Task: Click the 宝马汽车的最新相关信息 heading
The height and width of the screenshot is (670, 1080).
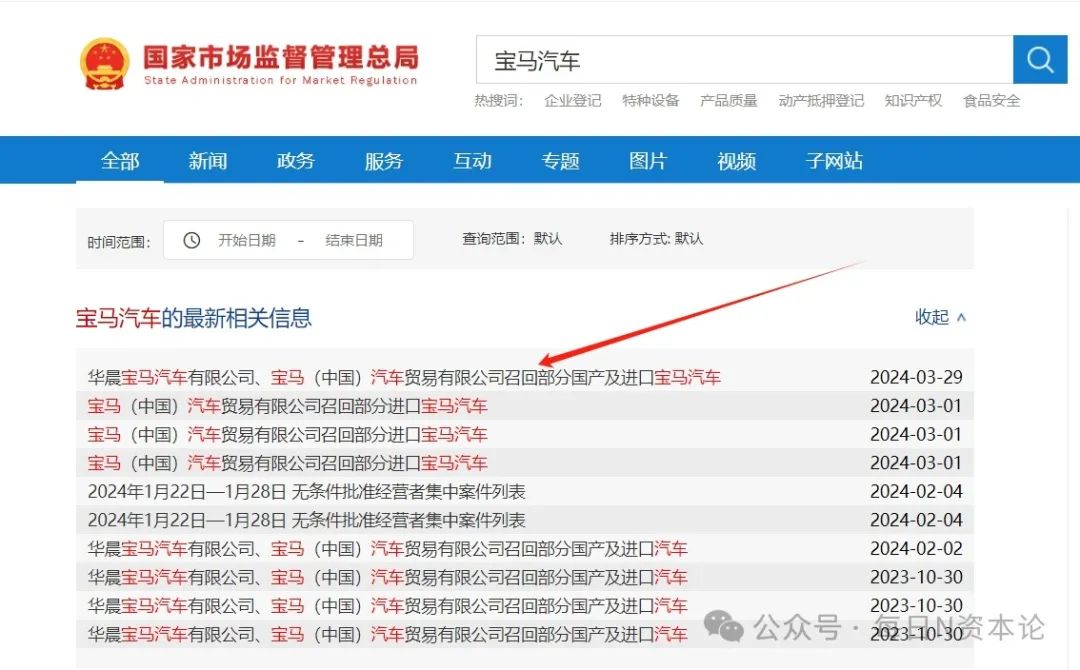Action: click(x=194, y=318)
